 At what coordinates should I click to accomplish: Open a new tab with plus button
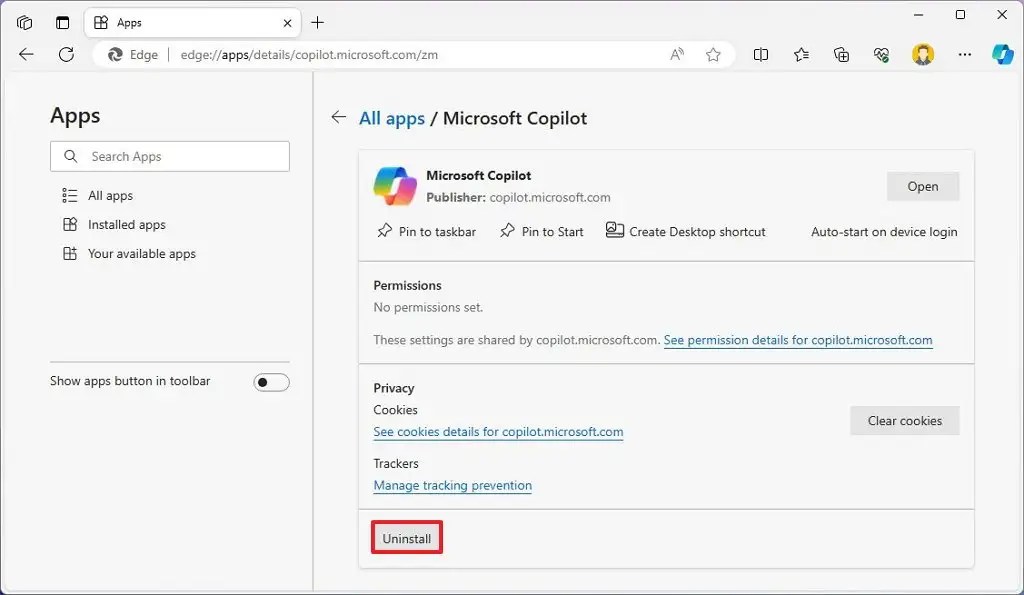(x=317, y=23)
